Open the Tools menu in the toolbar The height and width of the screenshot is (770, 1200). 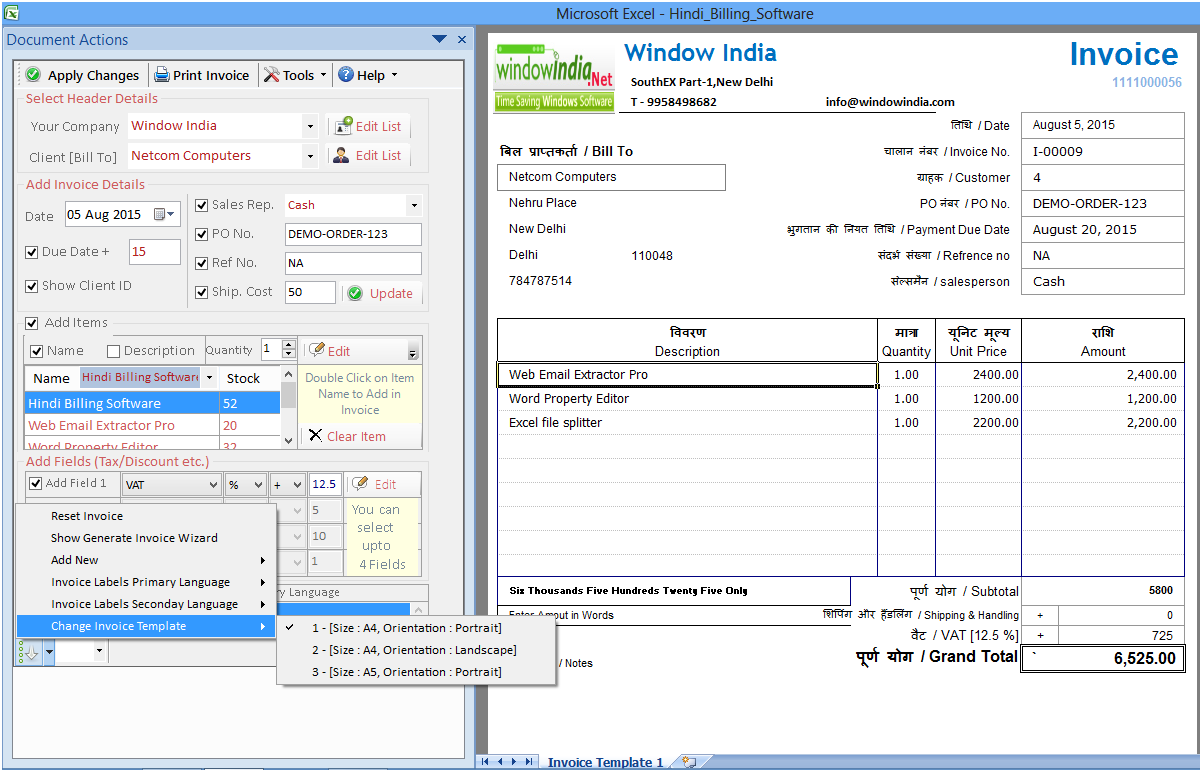tap(295, 75)
